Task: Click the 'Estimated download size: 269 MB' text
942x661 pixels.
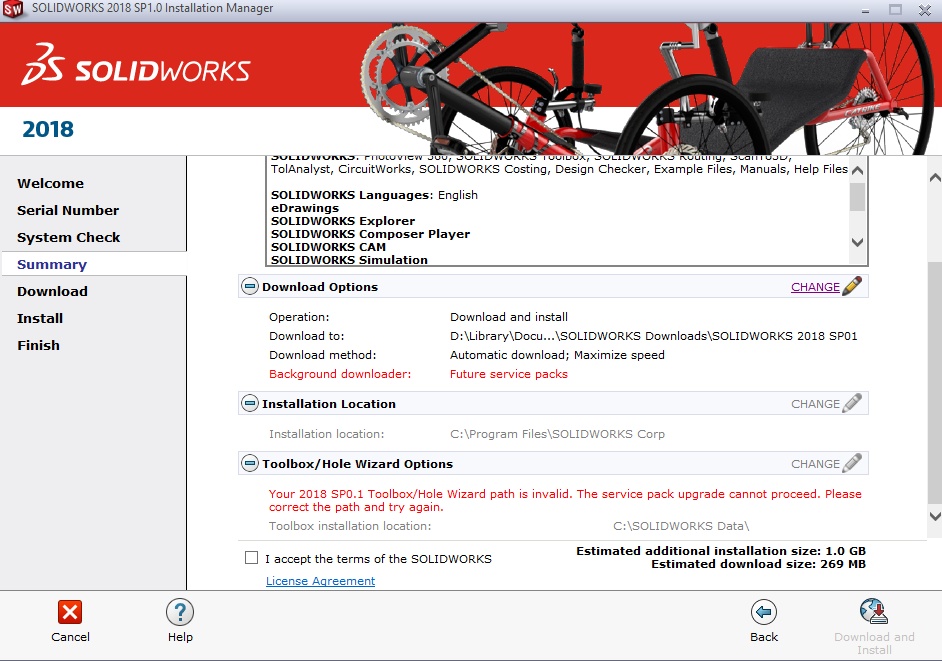Action: (x=758, y=564)
